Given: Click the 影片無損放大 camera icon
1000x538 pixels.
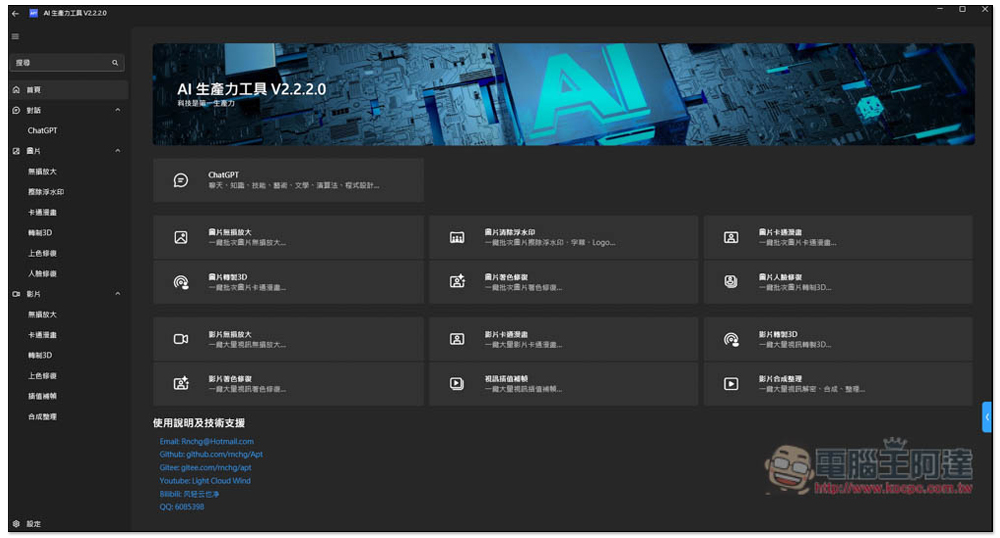Looking at the screenshot, I should (181, 339).
